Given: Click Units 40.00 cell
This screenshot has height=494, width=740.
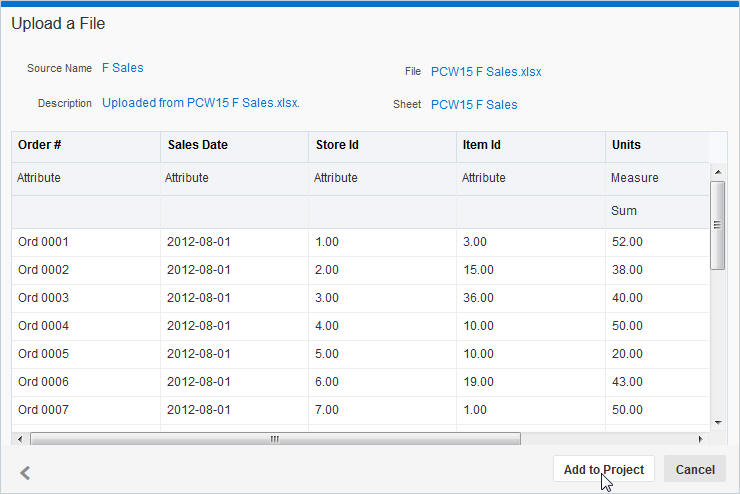Looking at the screenshot, I should click(657, 298).
